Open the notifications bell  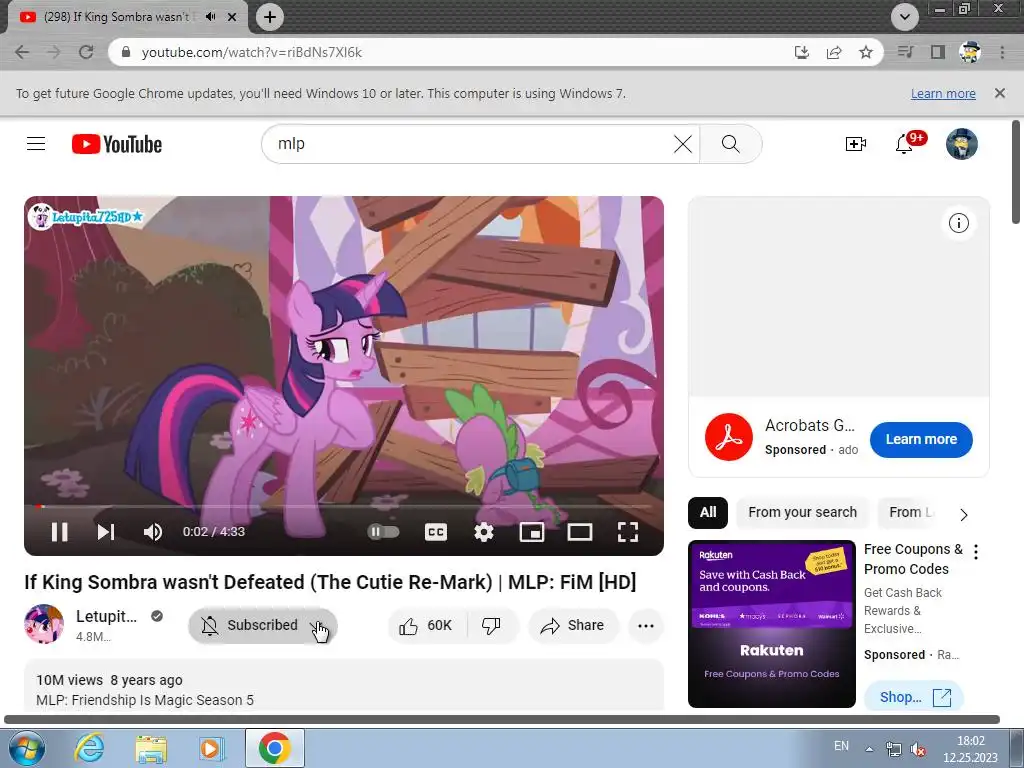[x=904, y=144]
